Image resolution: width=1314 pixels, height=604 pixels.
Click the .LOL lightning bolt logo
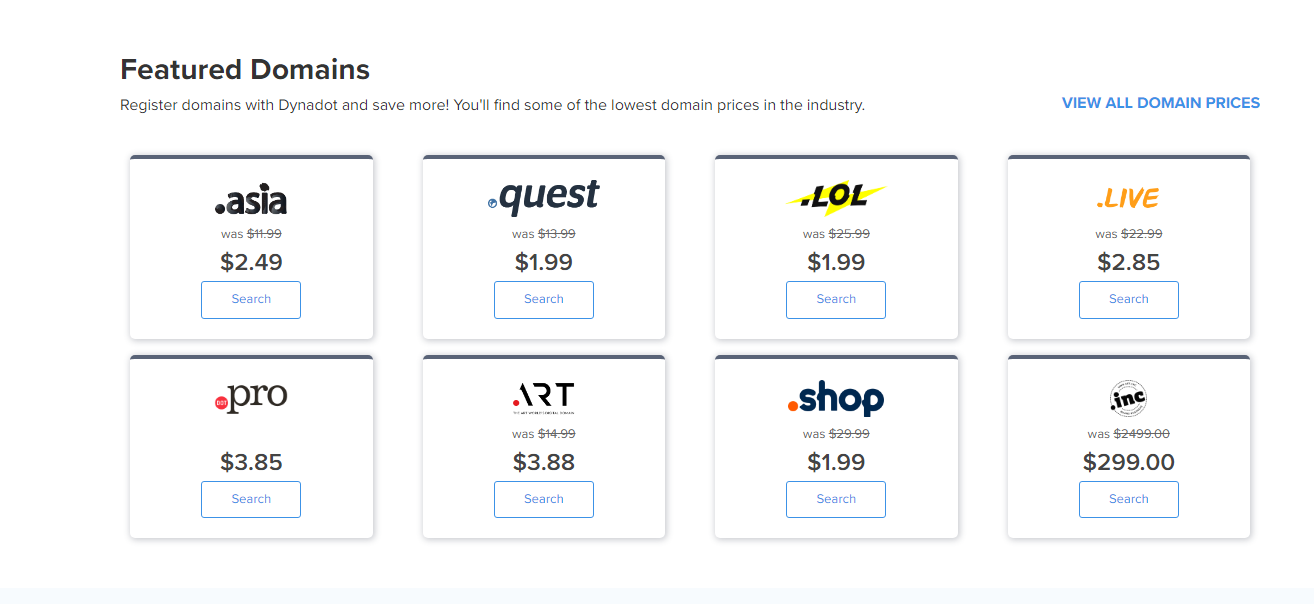[836, 199]
